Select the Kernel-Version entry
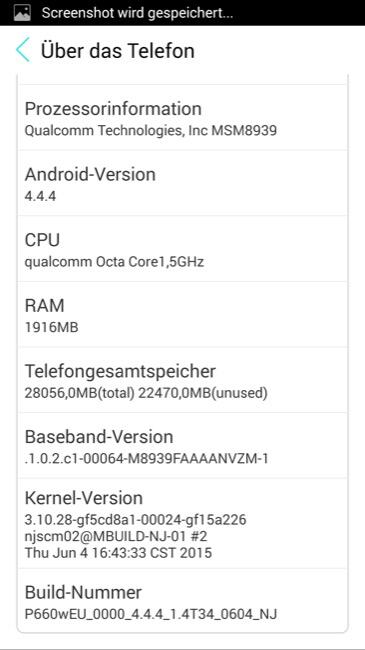Screen dimensions: 365x650 (182, 523)
